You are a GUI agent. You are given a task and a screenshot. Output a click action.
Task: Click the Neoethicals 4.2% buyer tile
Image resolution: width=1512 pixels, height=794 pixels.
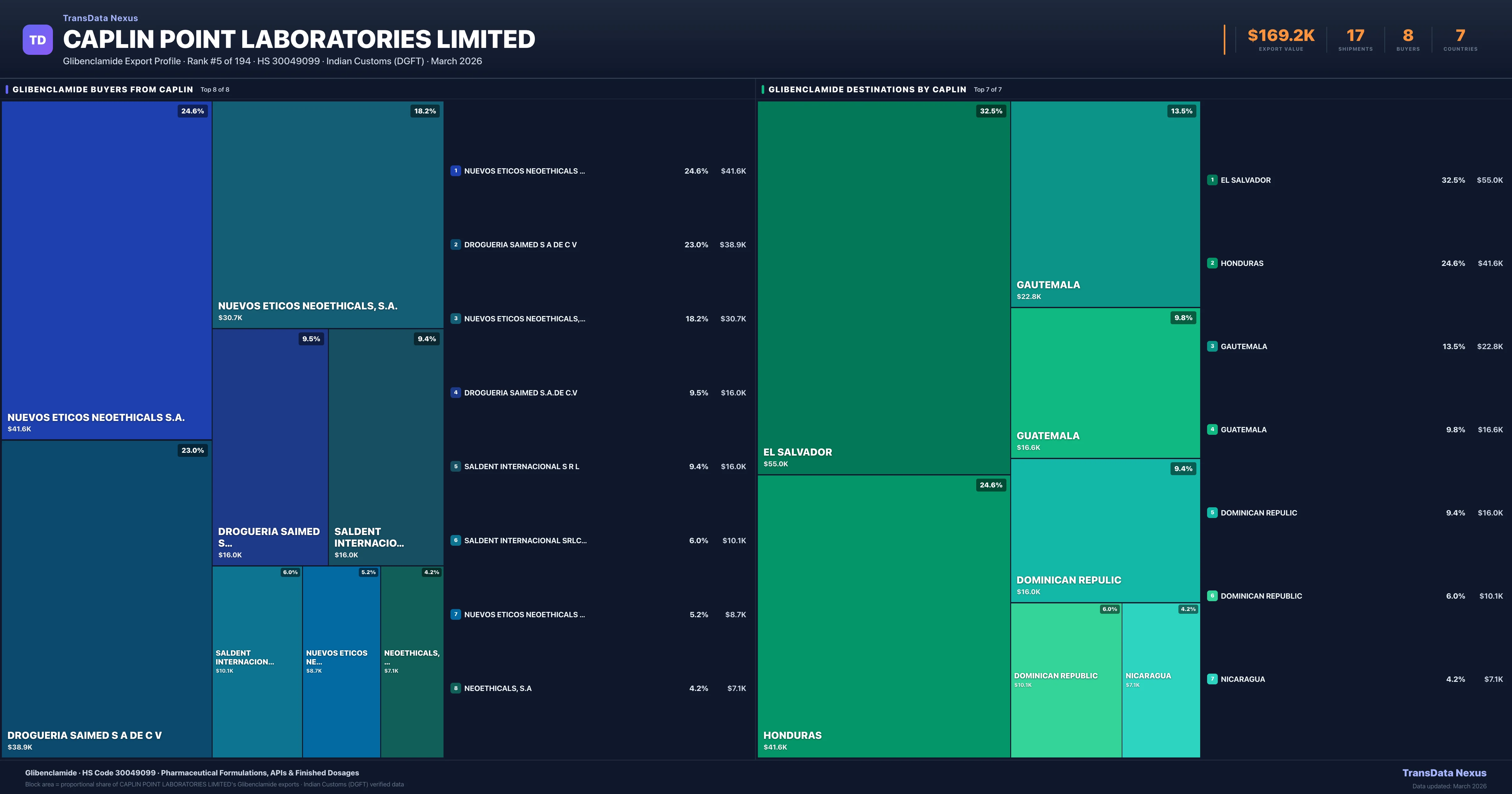click(412, 662)
